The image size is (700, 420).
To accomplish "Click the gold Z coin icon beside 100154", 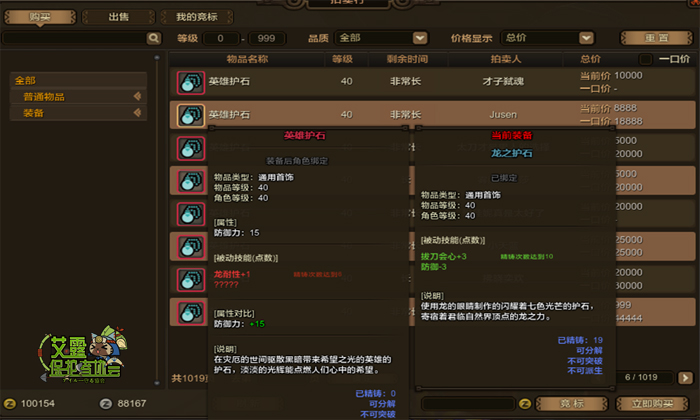I will point(10,404).
